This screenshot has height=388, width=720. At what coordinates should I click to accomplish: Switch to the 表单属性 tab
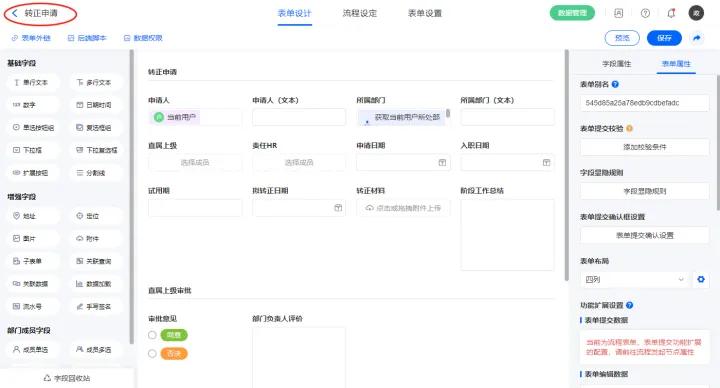(676, 64)
